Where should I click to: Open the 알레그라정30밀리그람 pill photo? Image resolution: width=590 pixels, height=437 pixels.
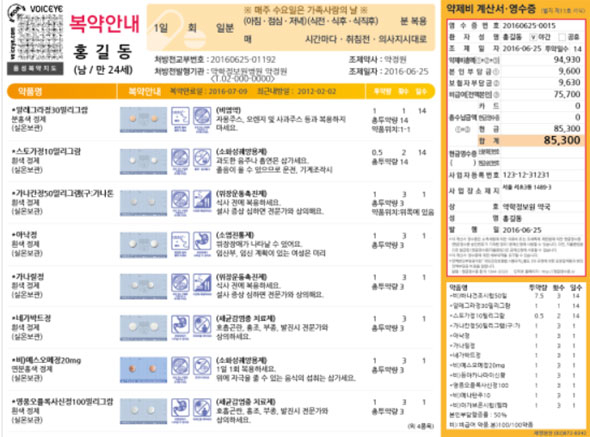(143, 120)
